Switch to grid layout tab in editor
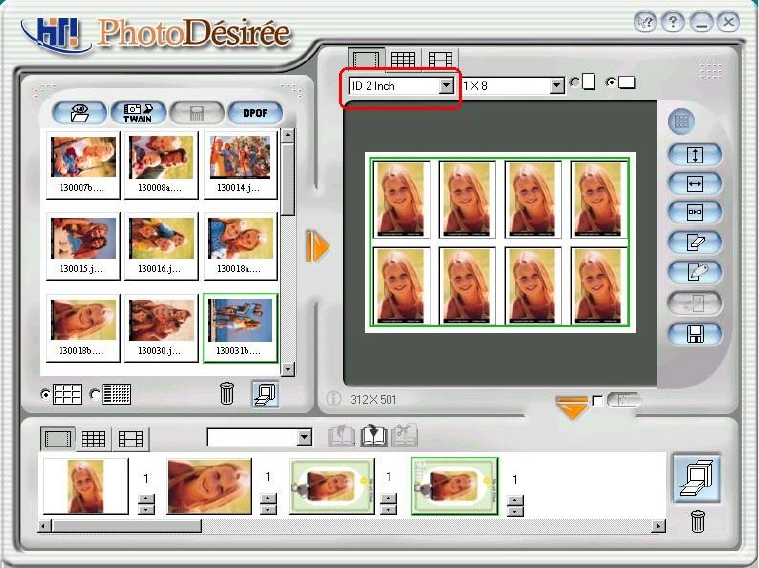The image size is (759, 568). coord(403,60)
